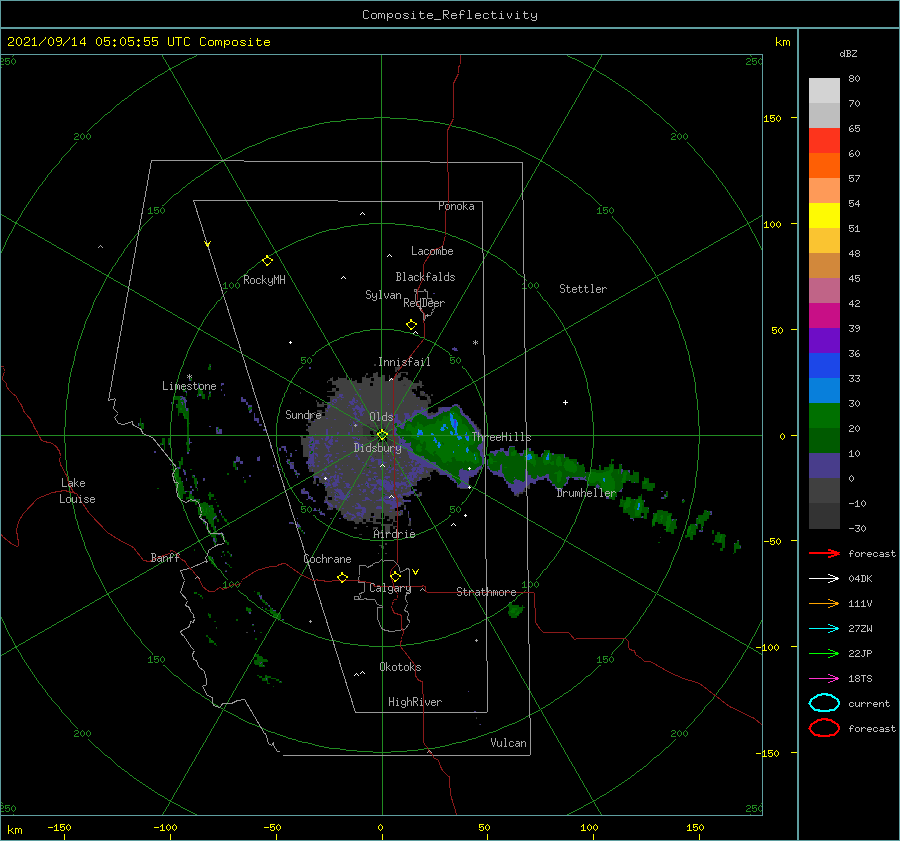Screen dimensions: 900x841
Task: Click the Composite_Reflectivity title text
Action: 449,15
